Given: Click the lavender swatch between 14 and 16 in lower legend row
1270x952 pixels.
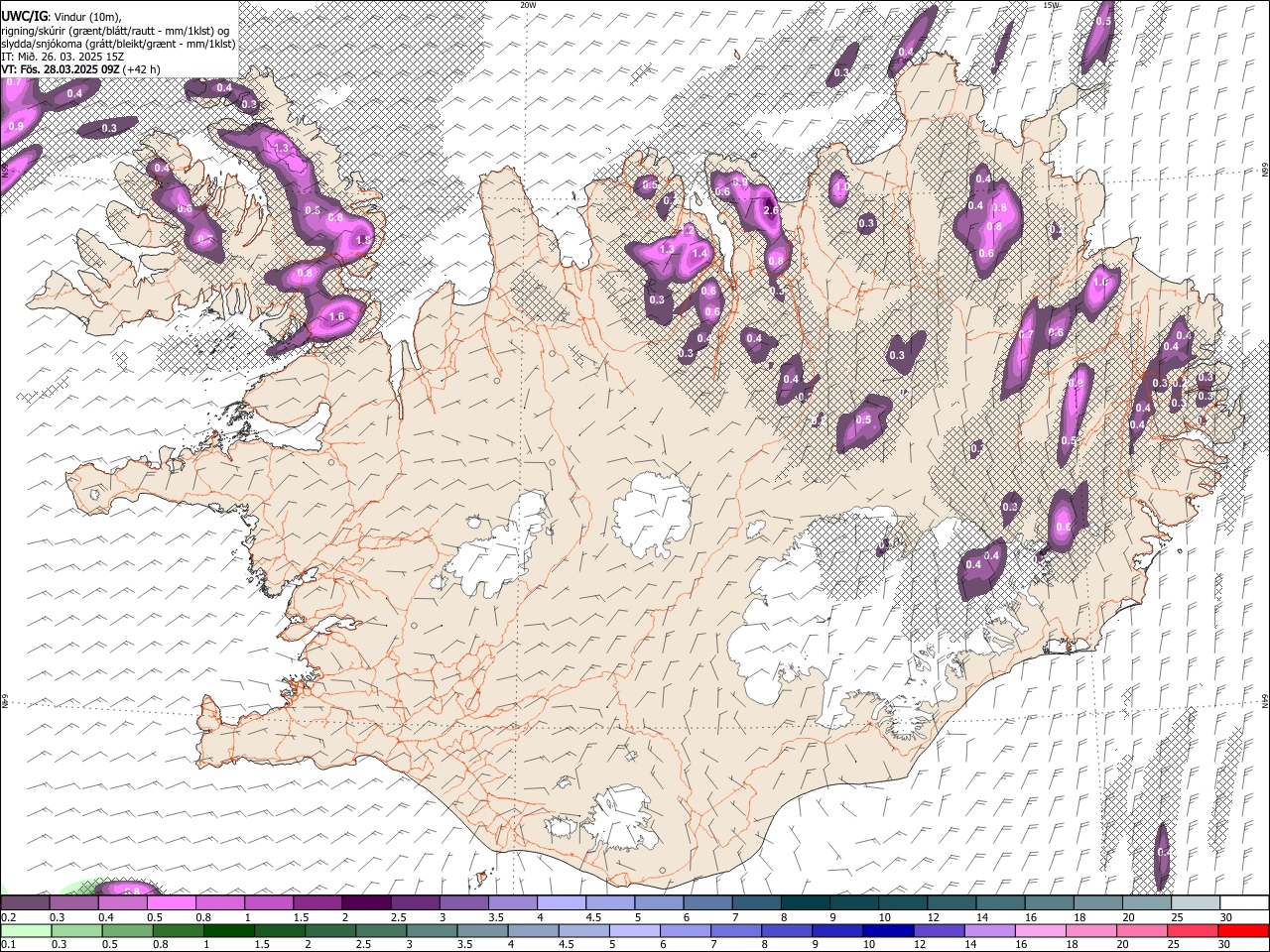Looking at the screenshot, I should (990, 930).
